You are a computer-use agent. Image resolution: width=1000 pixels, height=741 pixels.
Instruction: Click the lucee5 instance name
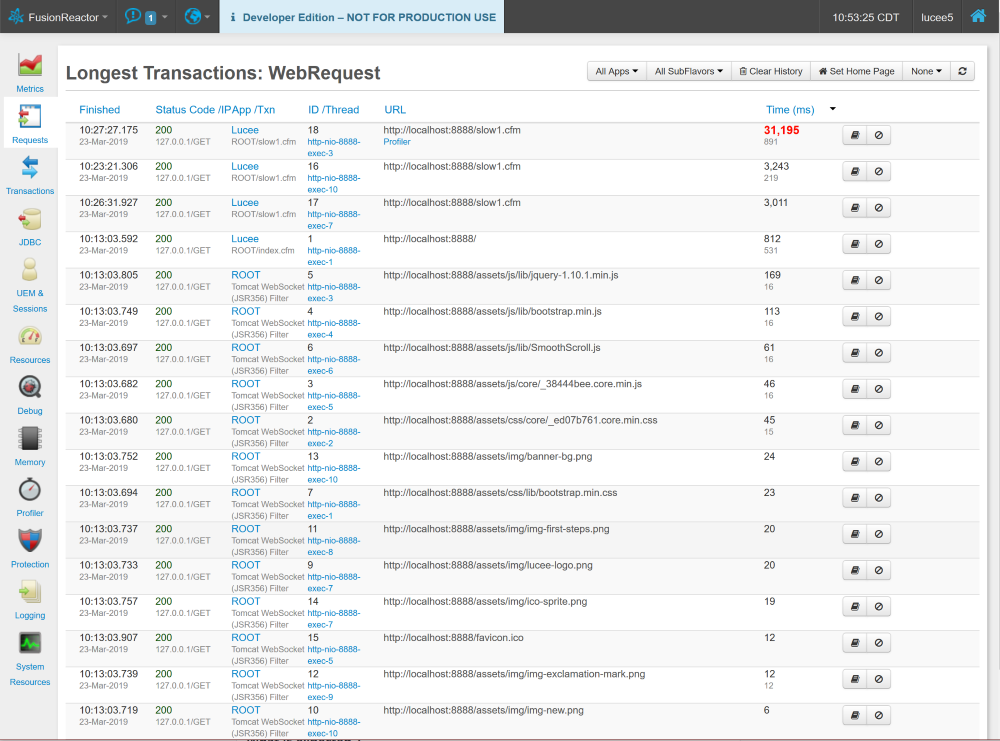point(937,17)
